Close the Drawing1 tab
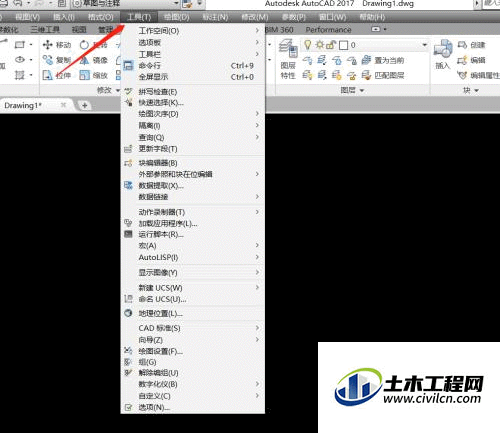 pyautogui.click(x=63, y=105)
